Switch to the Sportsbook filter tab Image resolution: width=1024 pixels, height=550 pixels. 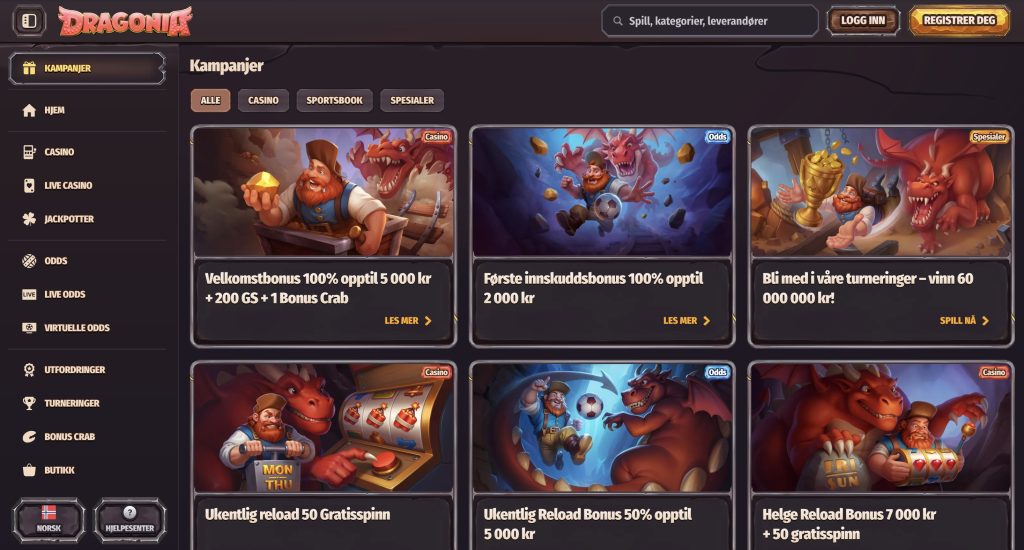334,101
